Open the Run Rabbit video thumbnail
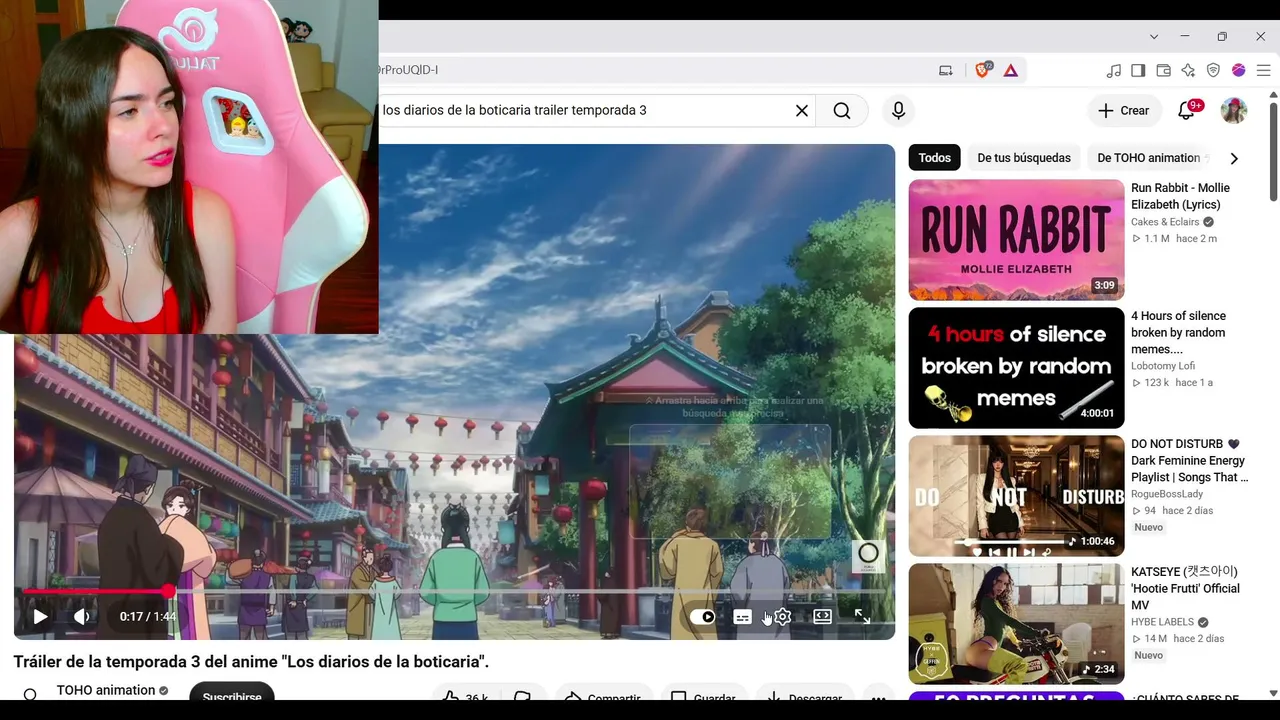The image size is (1280, 720). pyautogui.click(x=1016, y=240)
